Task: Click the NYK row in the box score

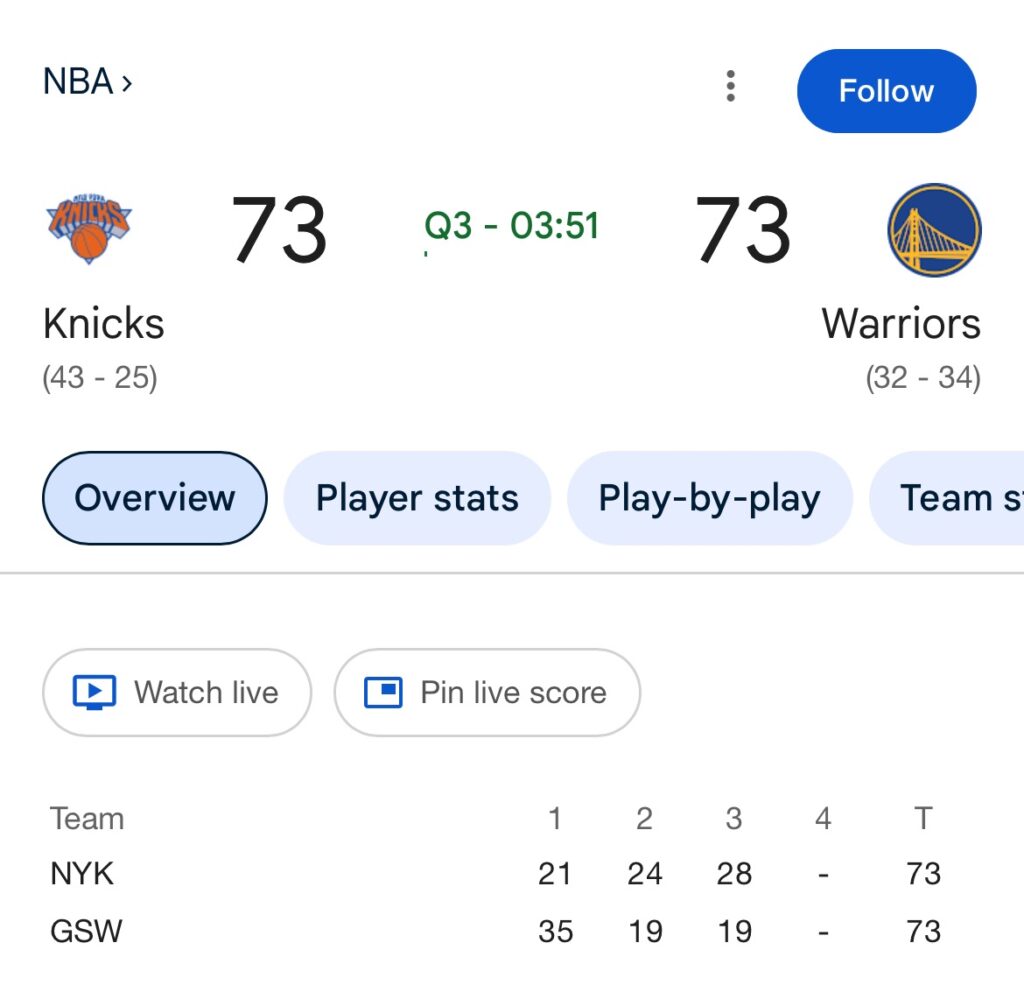Action: click(83, 874)
